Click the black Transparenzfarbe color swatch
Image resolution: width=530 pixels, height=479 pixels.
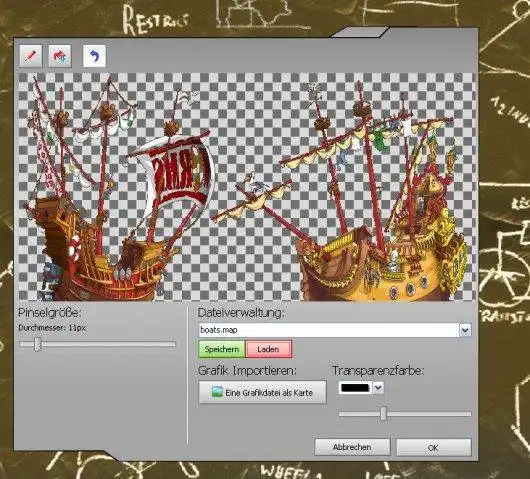point(355,388)
